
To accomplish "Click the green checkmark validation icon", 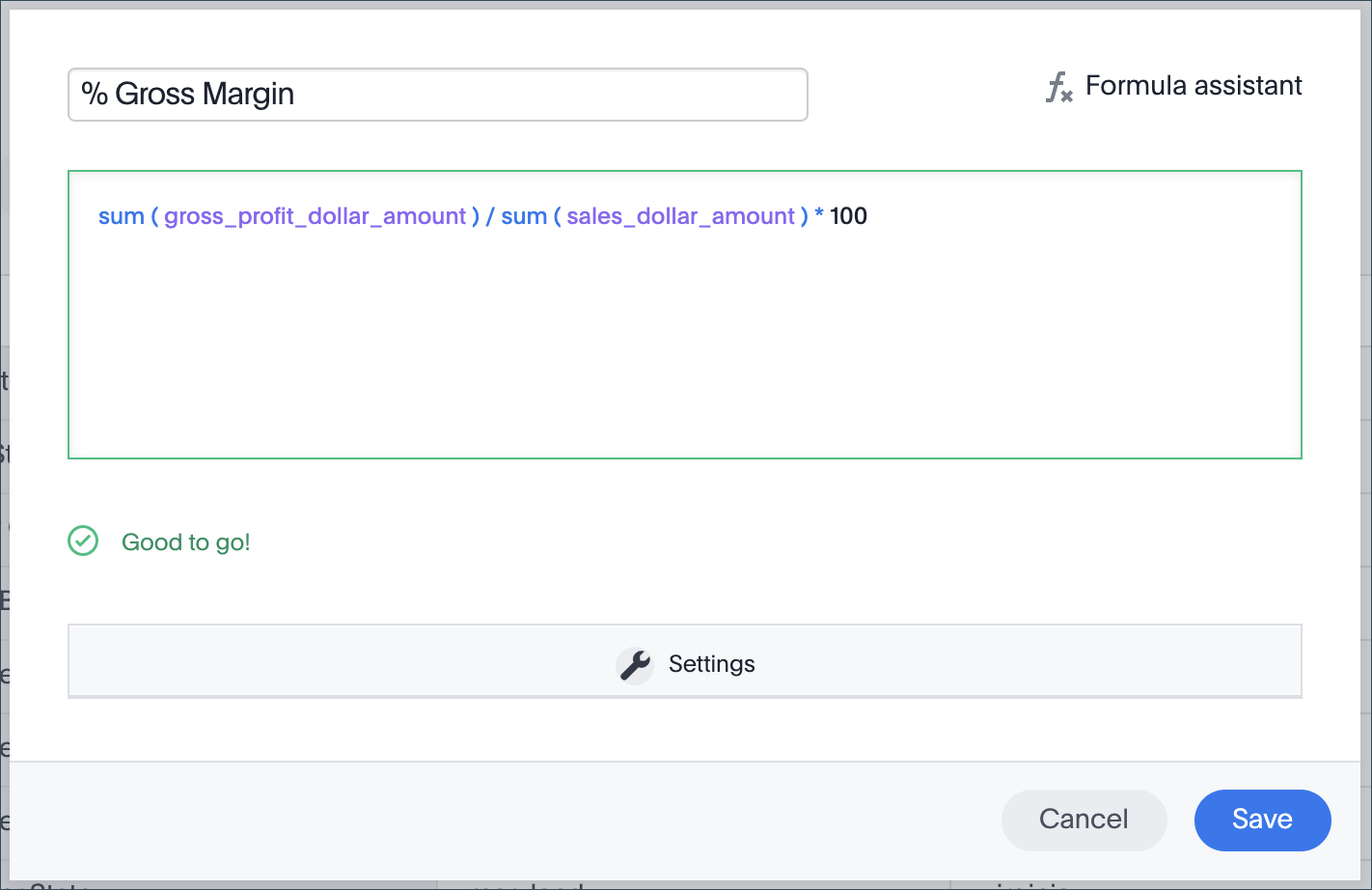I will 83,542.
